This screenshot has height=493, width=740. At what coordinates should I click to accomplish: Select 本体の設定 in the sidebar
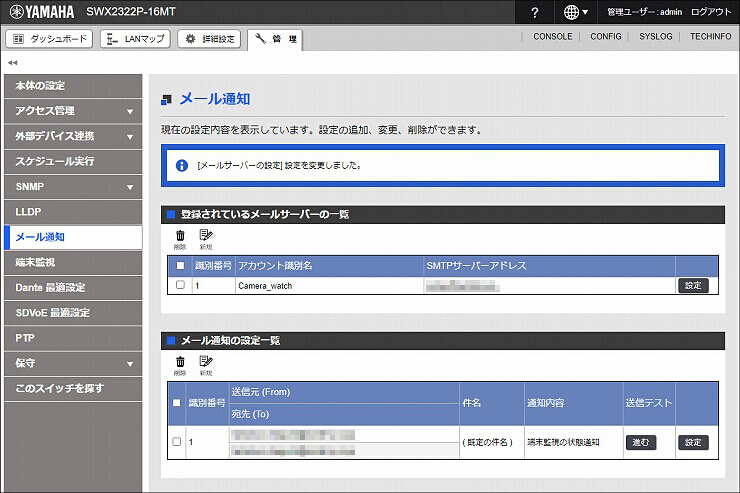pos(73,86)
